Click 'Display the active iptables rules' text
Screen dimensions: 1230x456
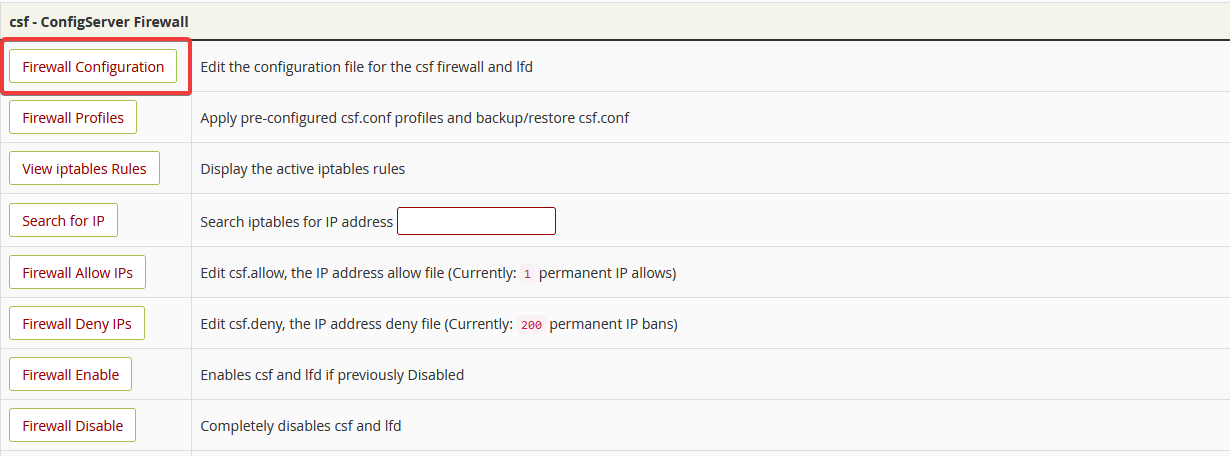302,169
